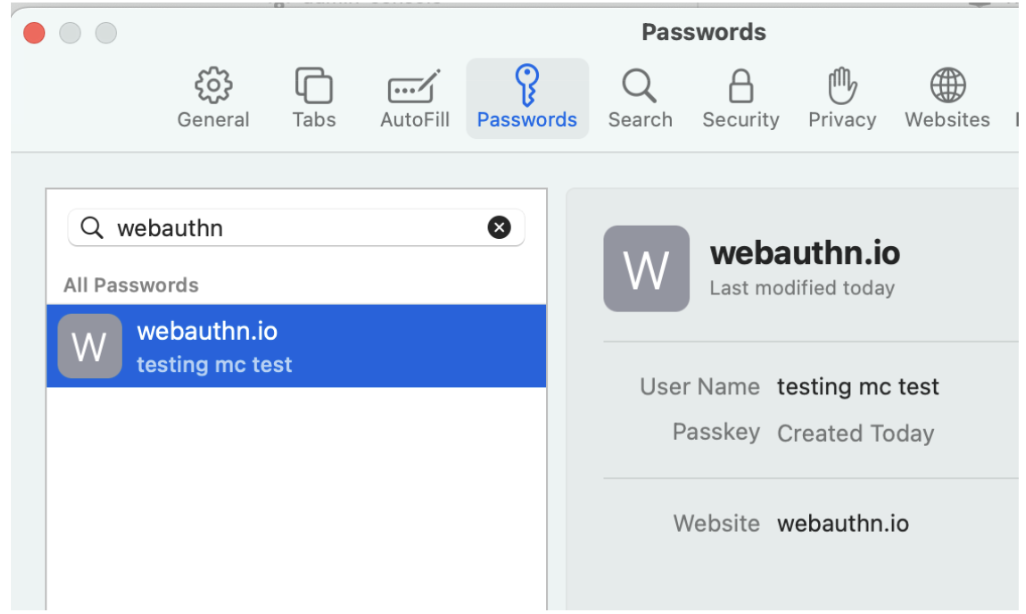1026x614 pixels.
Task: Click the 'Passkey' field label
Action: 716,432
